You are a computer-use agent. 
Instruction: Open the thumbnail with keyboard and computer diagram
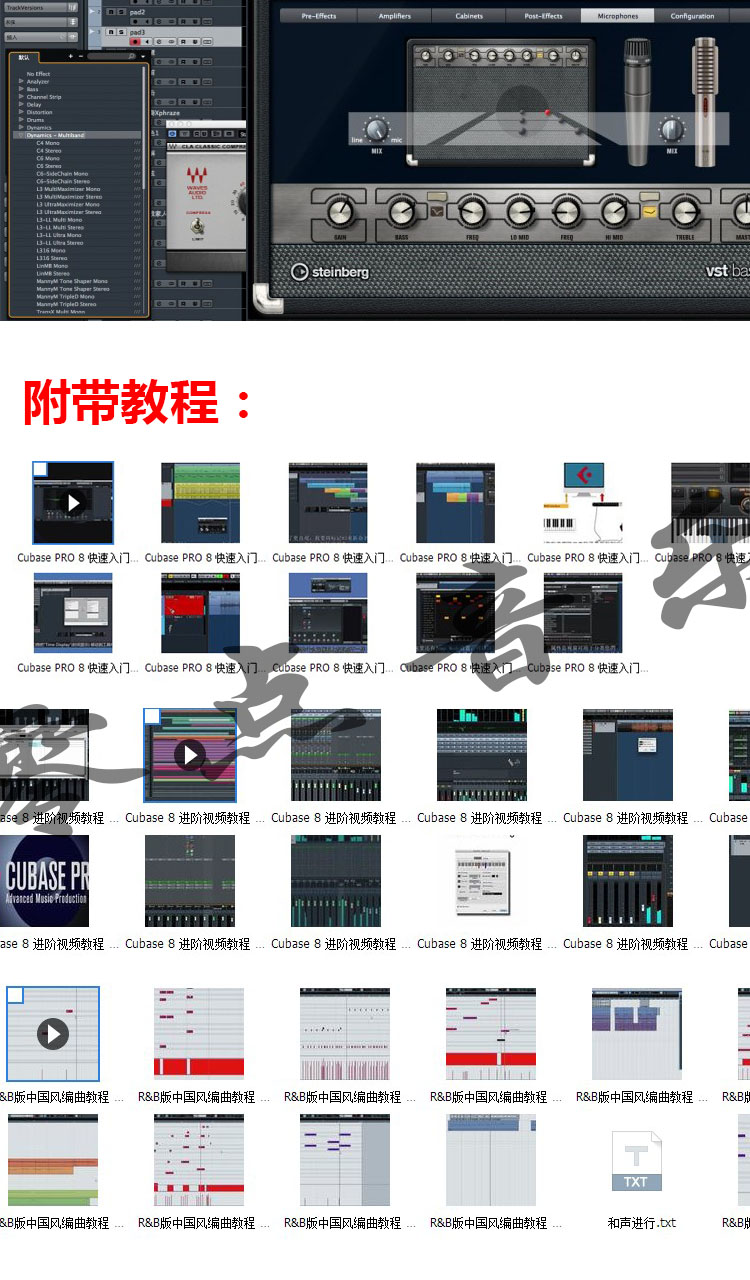click(583, 502)
